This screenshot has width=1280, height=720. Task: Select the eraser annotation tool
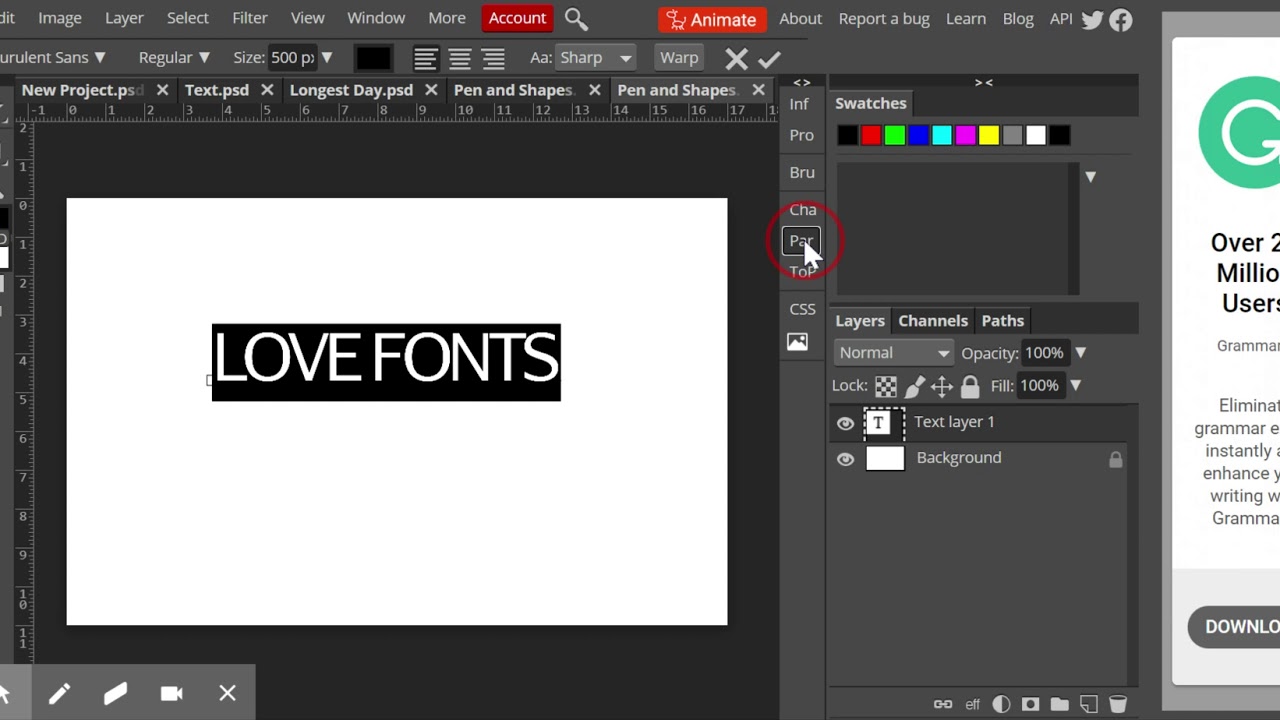(115, 693)
